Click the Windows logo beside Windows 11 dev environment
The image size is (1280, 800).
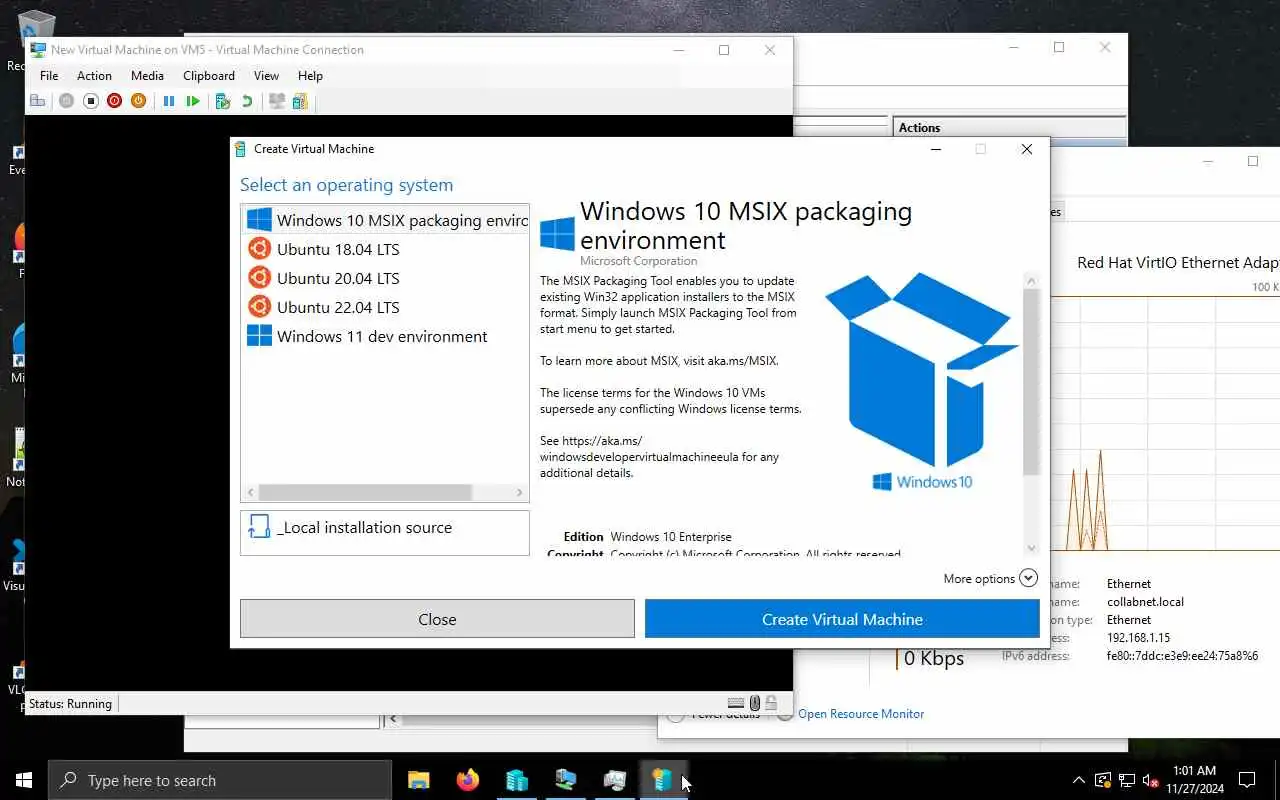[x=259, y=336]
